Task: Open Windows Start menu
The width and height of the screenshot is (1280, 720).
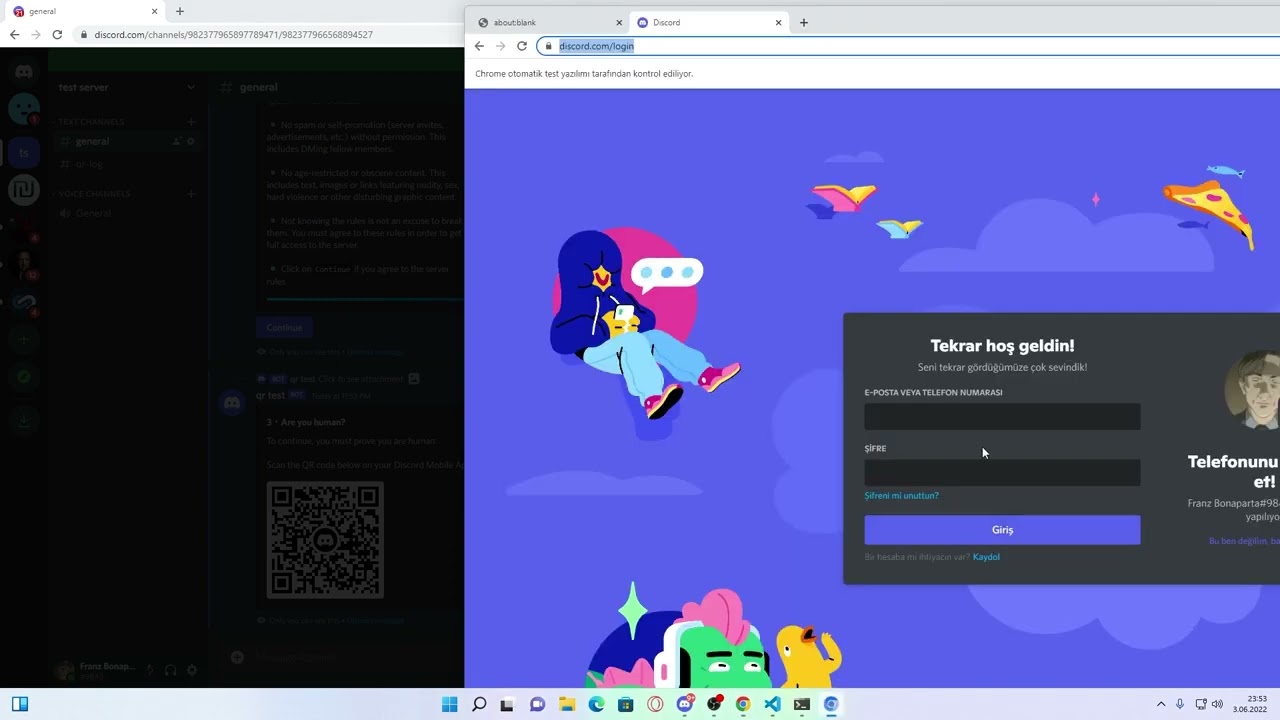Action: pyautogui.click(x=450, y=704)
